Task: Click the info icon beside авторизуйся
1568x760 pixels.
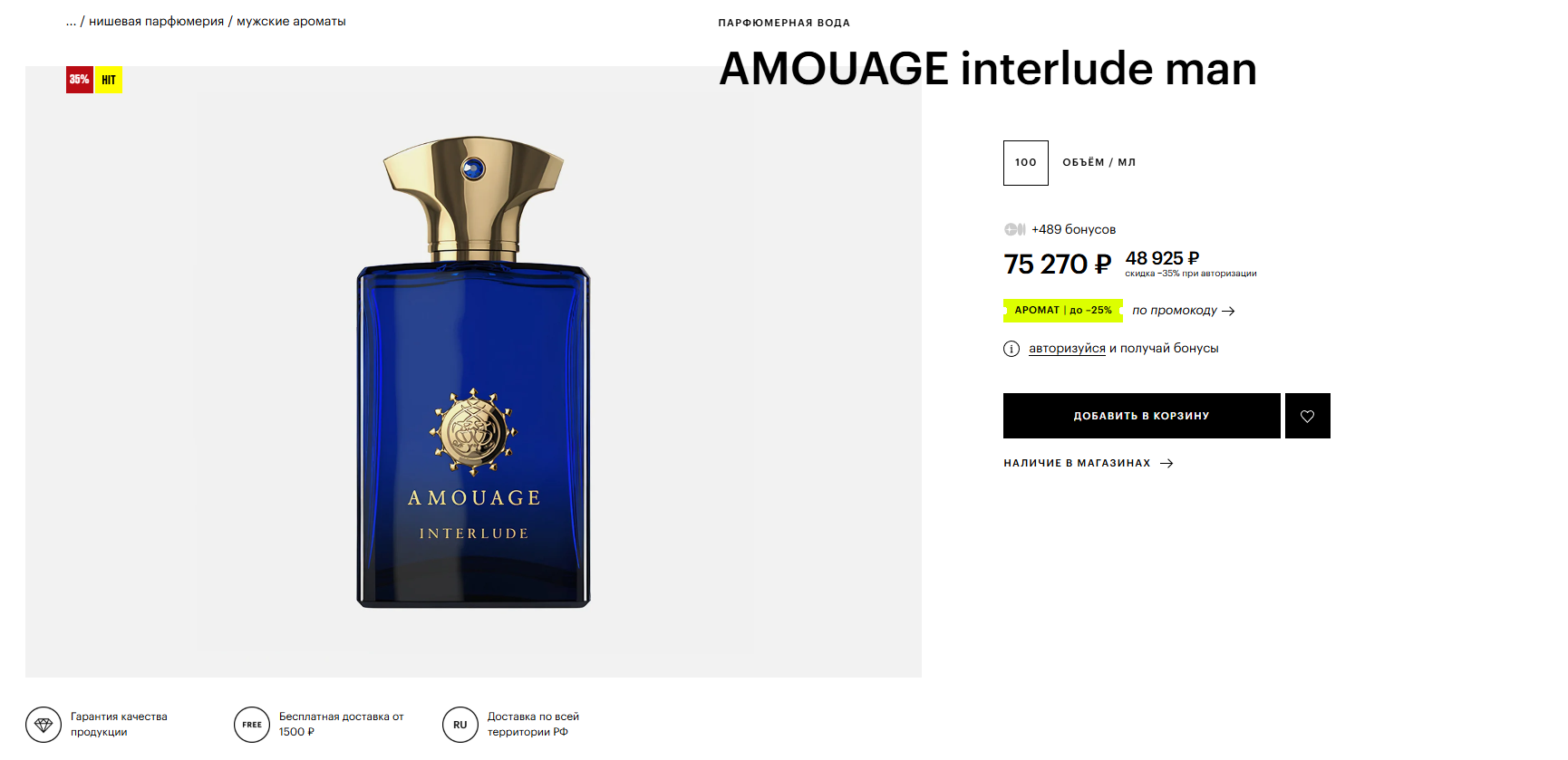Action: [1011, 349]
